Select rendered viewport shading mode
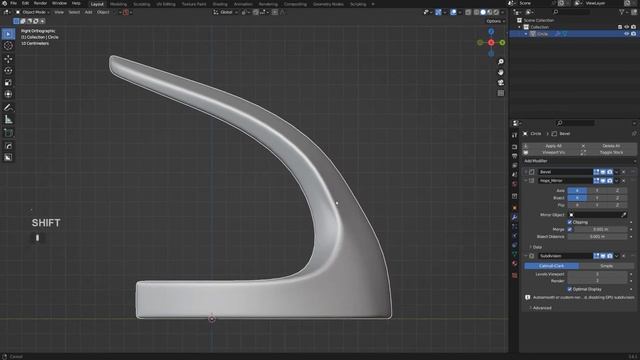The width and height of the screenshot is (640, 360). pyautogui.click(x=496, y=12)
